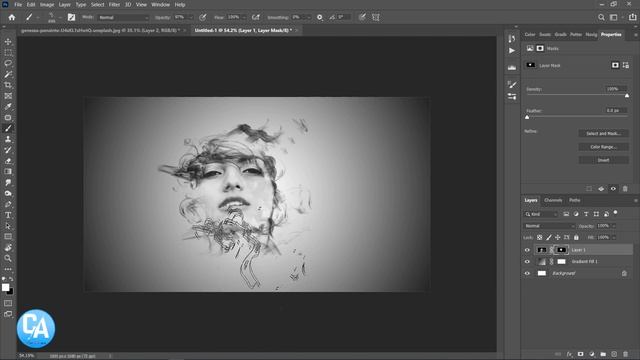The image size is (640, 360).
Task: Select the Brush tool in toolbox
Action: coord(8,128)
